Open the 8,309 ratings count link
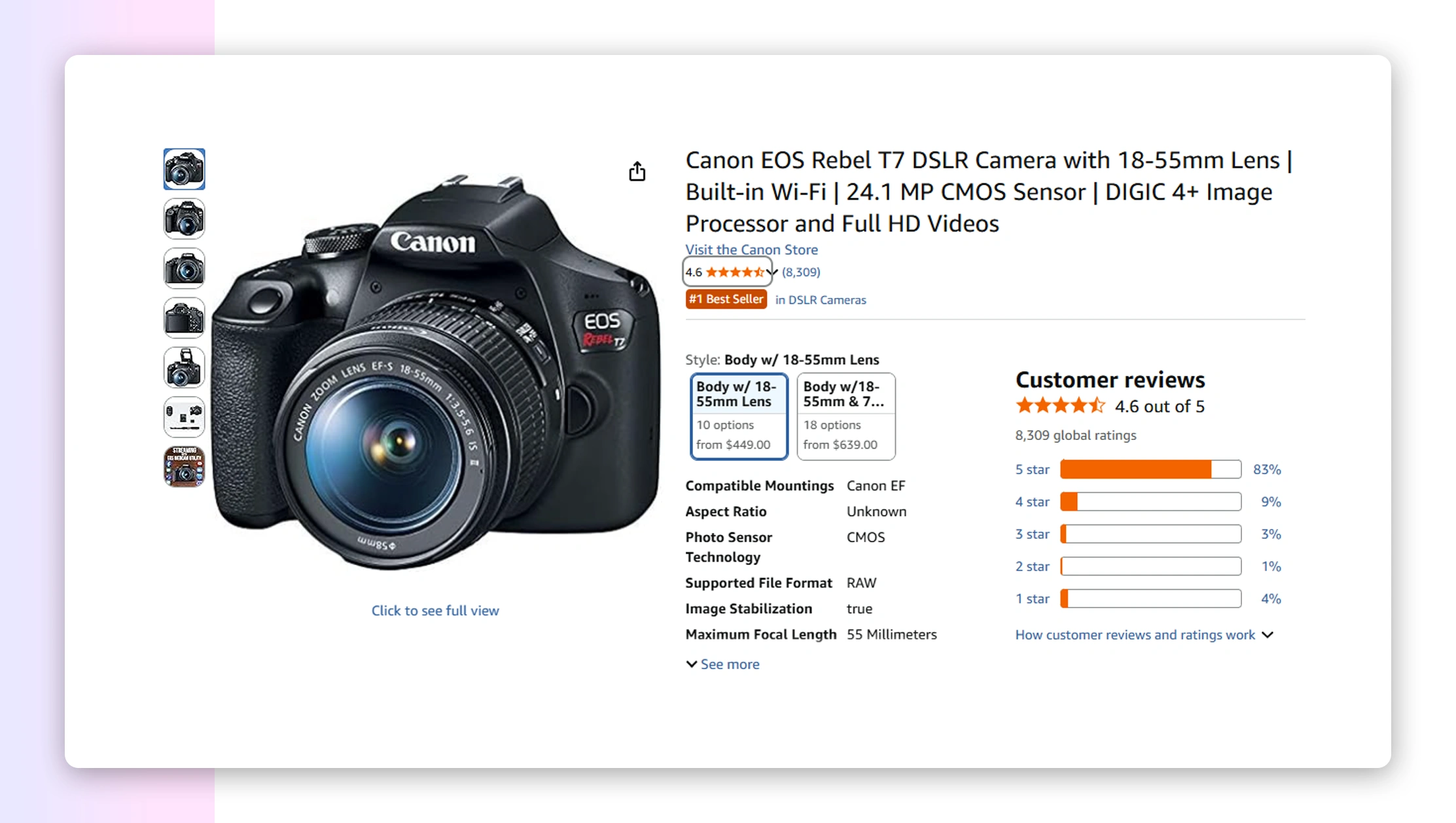The image size is (1456, 823). tap(801, 272)
